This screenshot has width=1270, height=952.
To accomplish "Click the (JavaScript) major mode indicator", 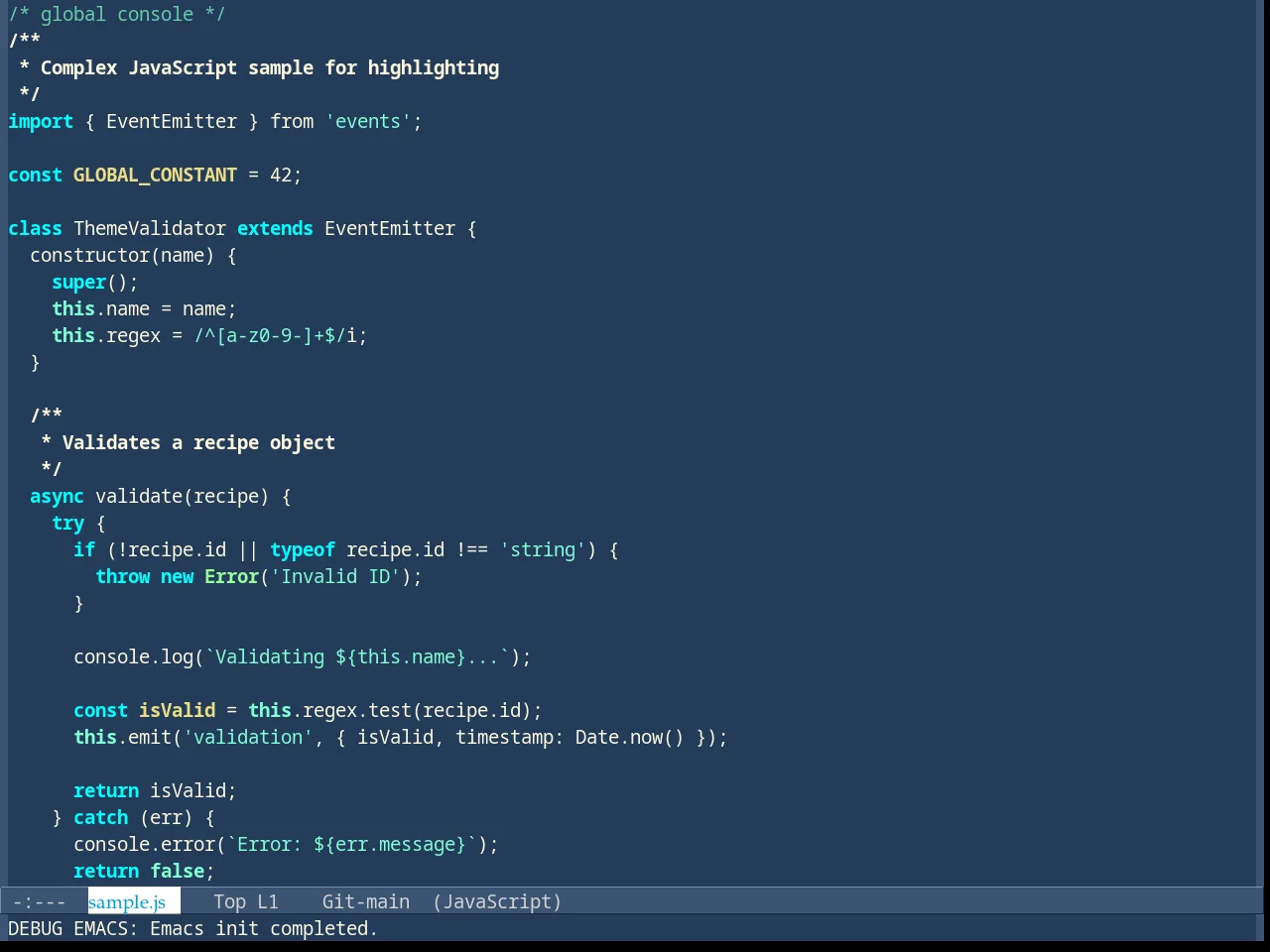I will (x=497, y=901).
